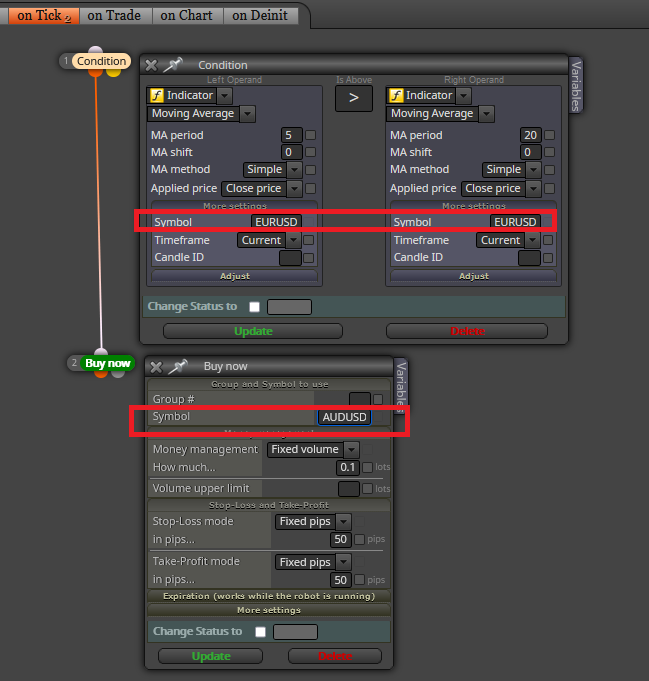
Task: Edit the Buy now Symbol AUDUSD field
Action: click(344, 417)
